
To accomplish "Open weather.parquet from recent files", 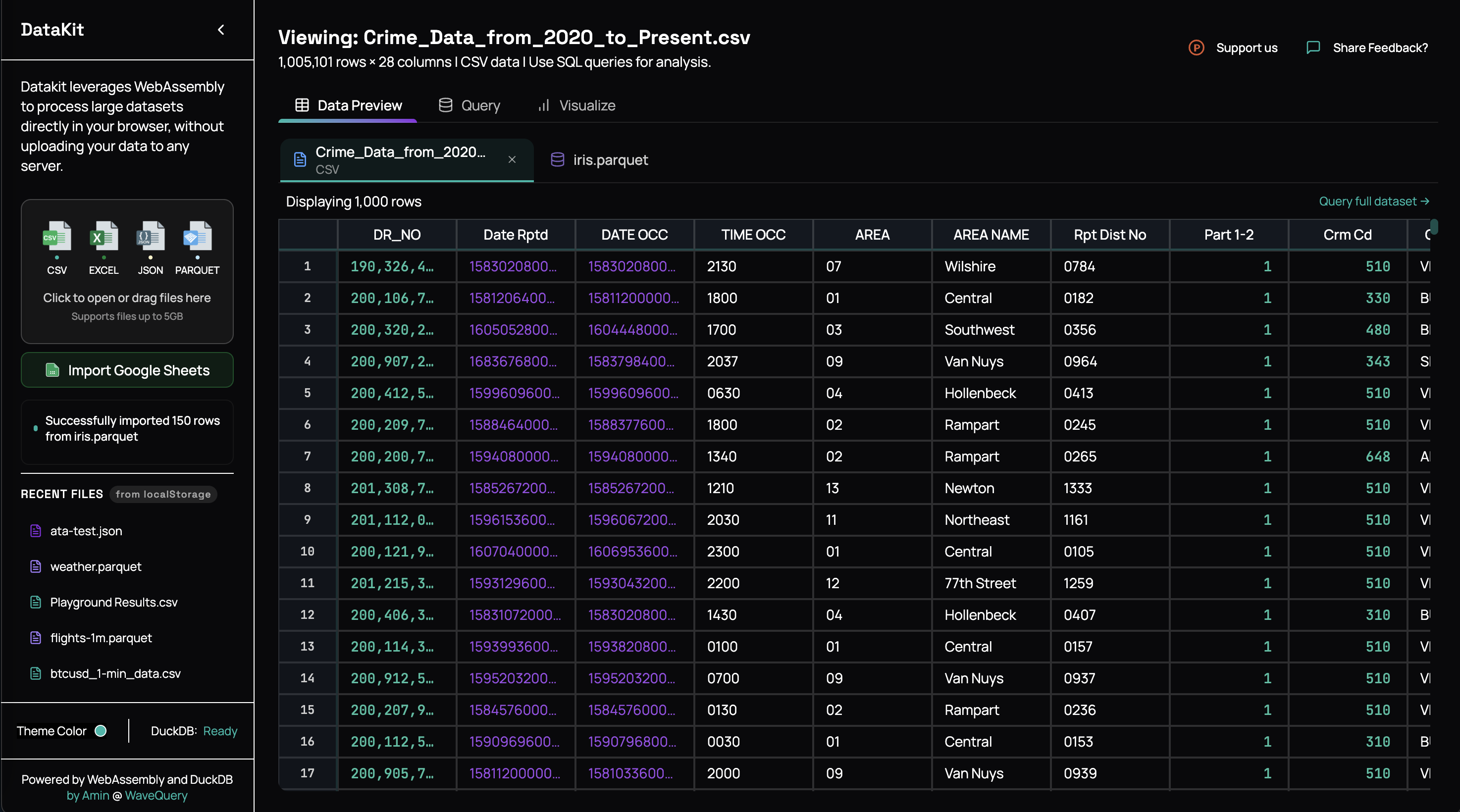I will (x=96, y=566).
